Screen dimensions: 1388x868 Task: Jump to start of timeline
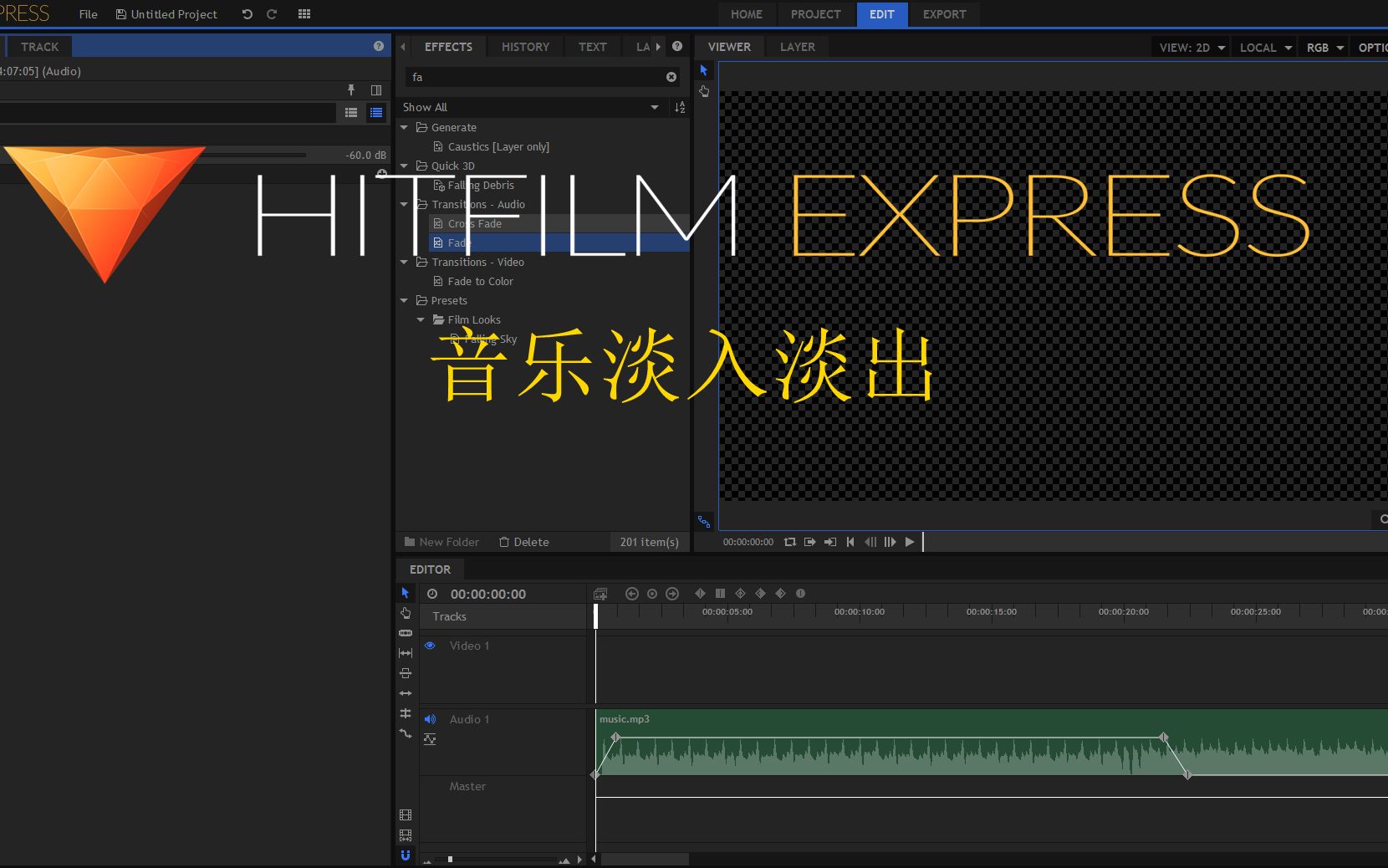pyautogui.click(x=850, y=542)
